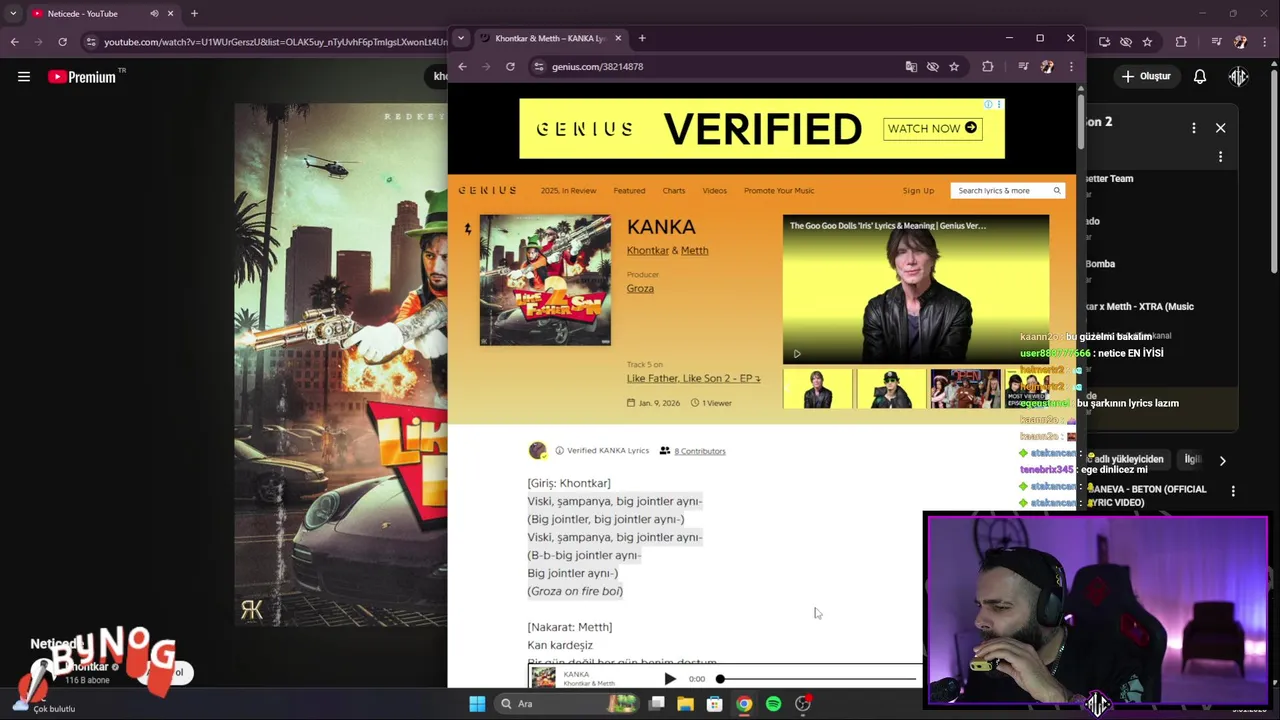
Task: Open 2025, In Review menu item
Action: (x=568, y=190)
